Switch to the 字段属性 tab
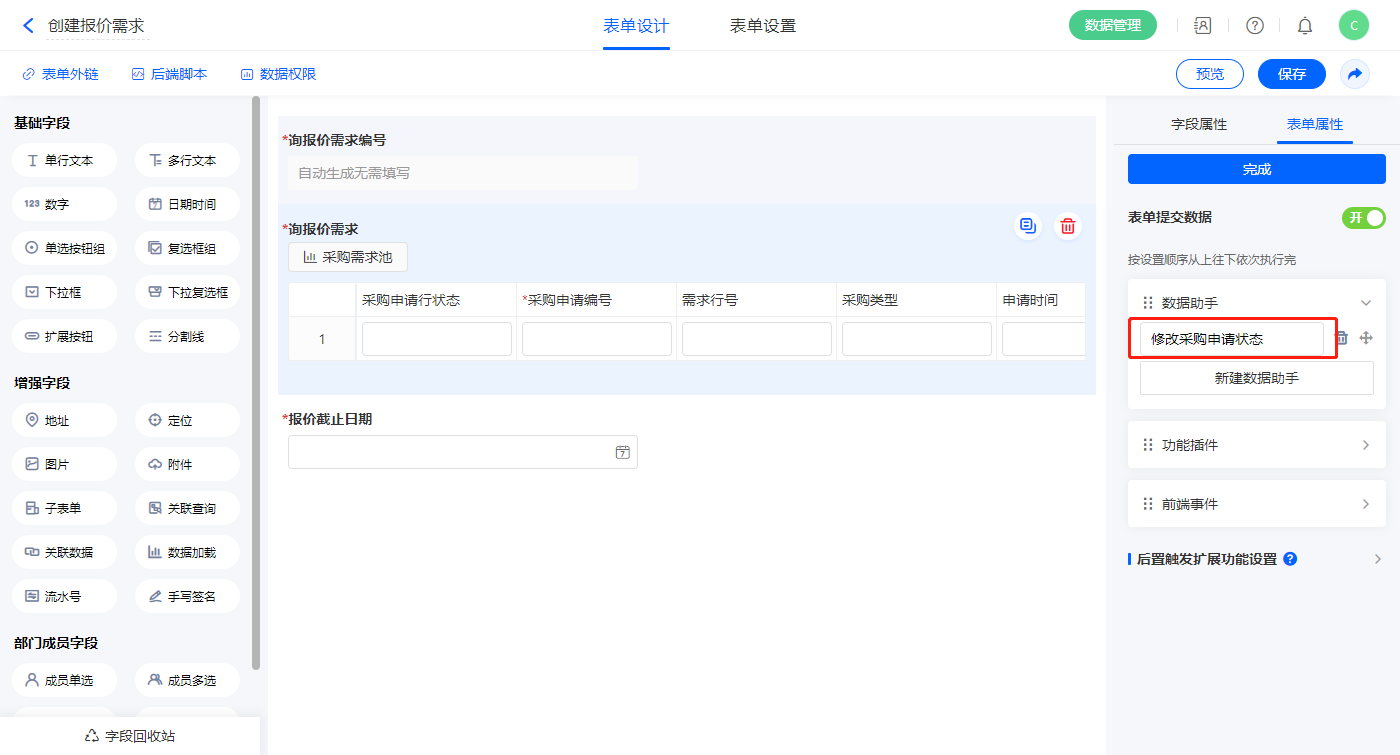 point(1198,124)
